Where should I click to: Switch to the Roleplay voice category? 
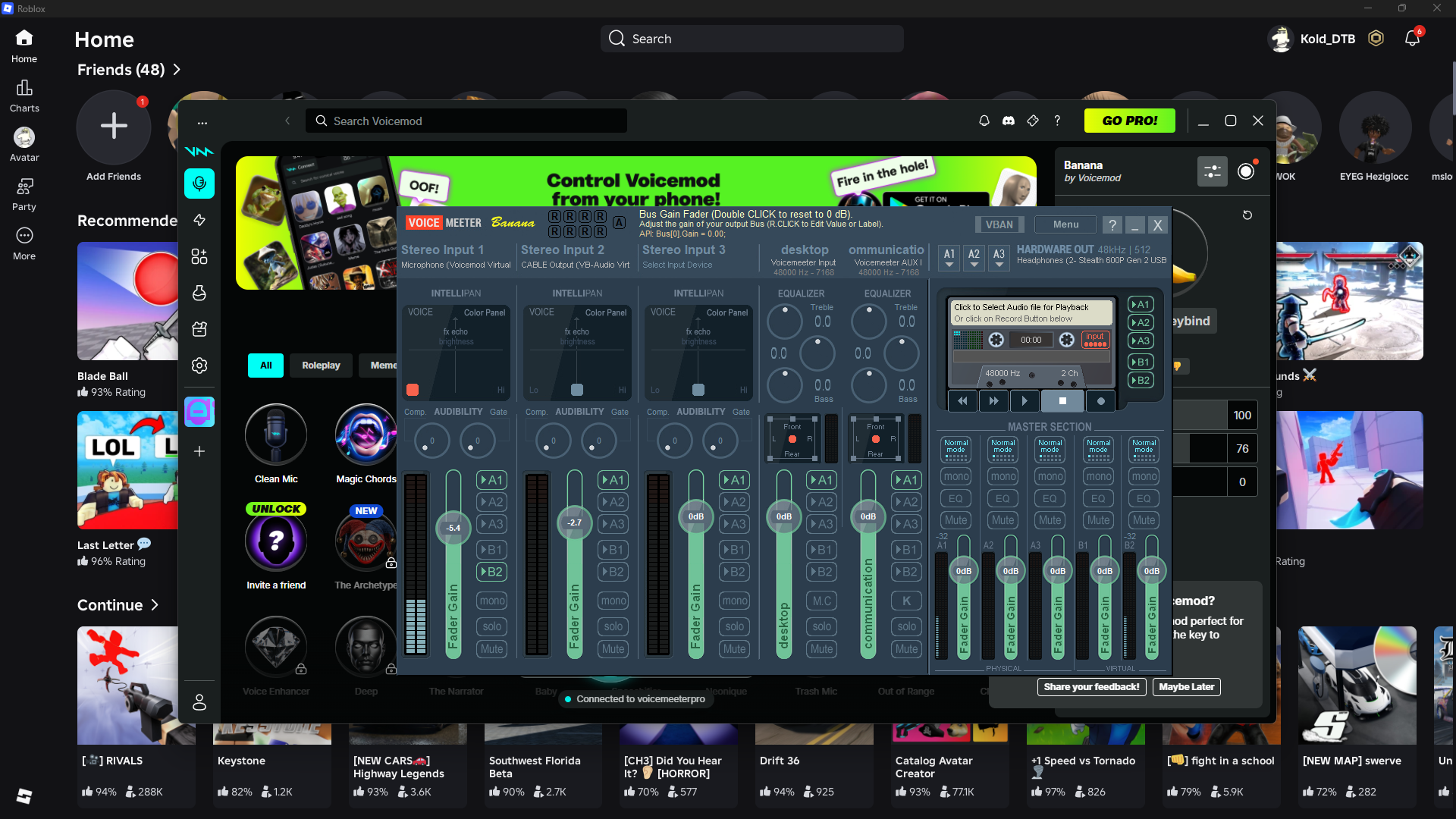[x=322, y=366]
